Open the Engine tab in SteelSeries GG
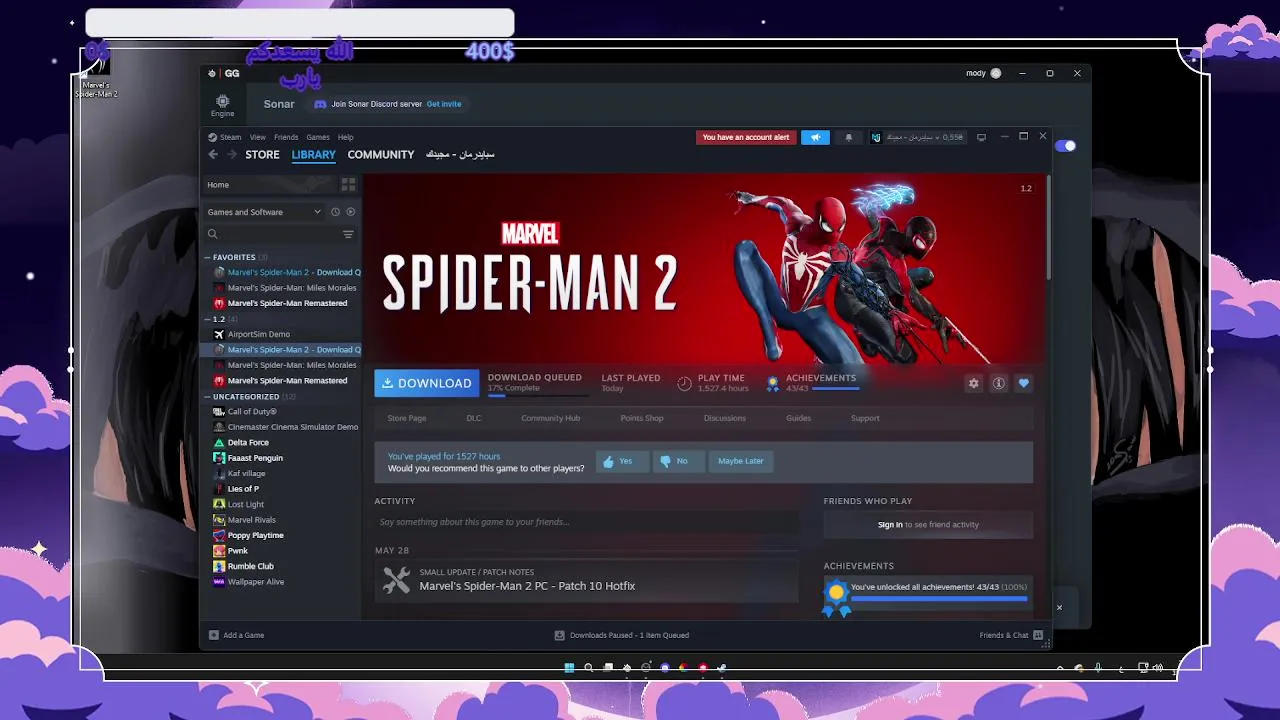This screenshot has width=1280, height=720. (x=222, y=105)
